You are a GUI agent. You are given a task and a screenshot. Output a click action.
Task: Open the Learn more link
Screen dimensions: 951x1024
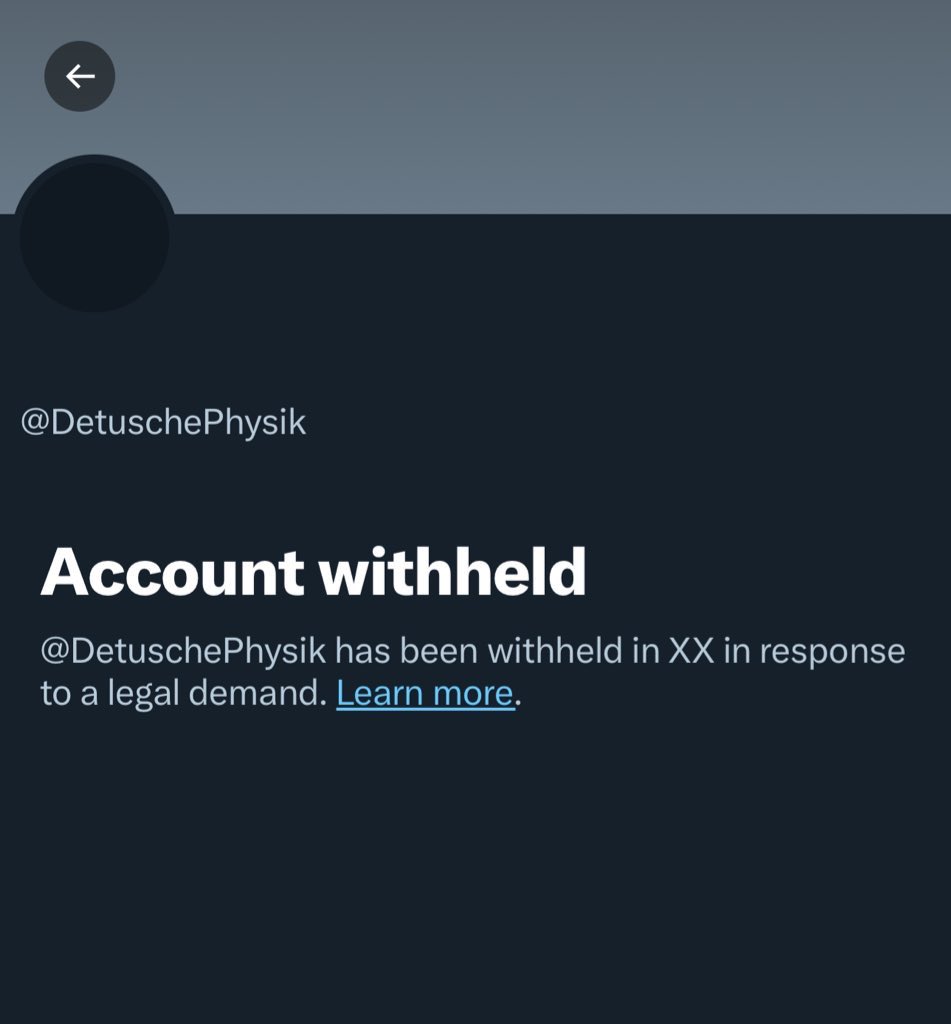tap(425, 693)
